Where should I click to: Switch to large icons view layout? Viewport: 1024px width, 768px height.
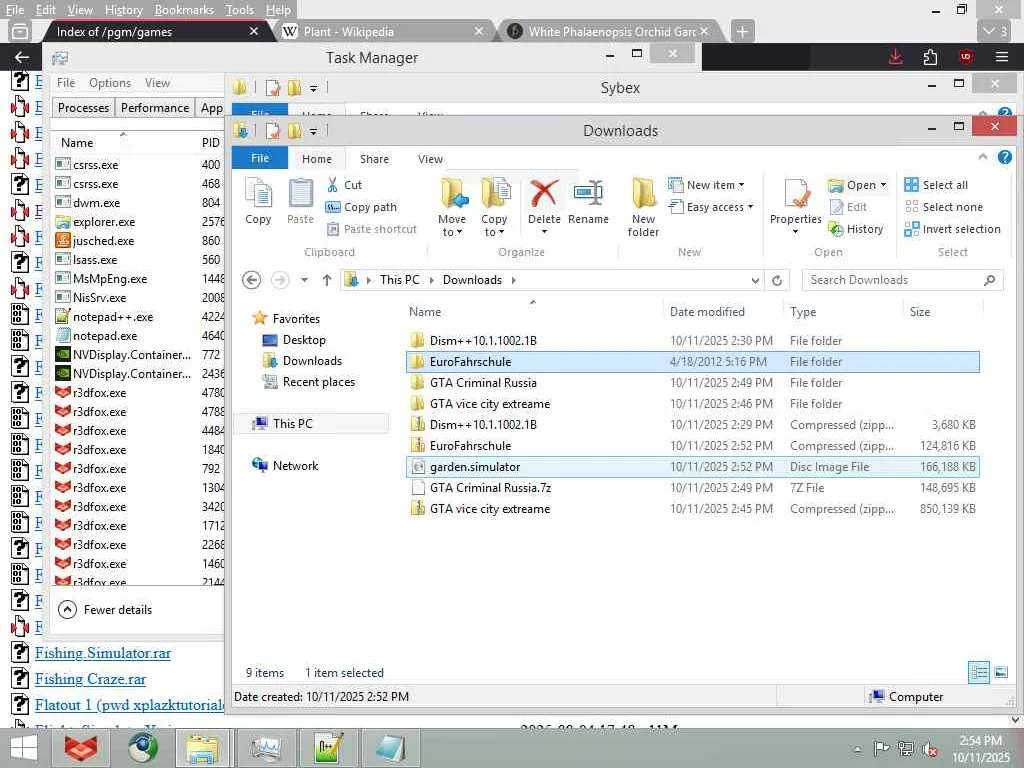click(1000, 672)
